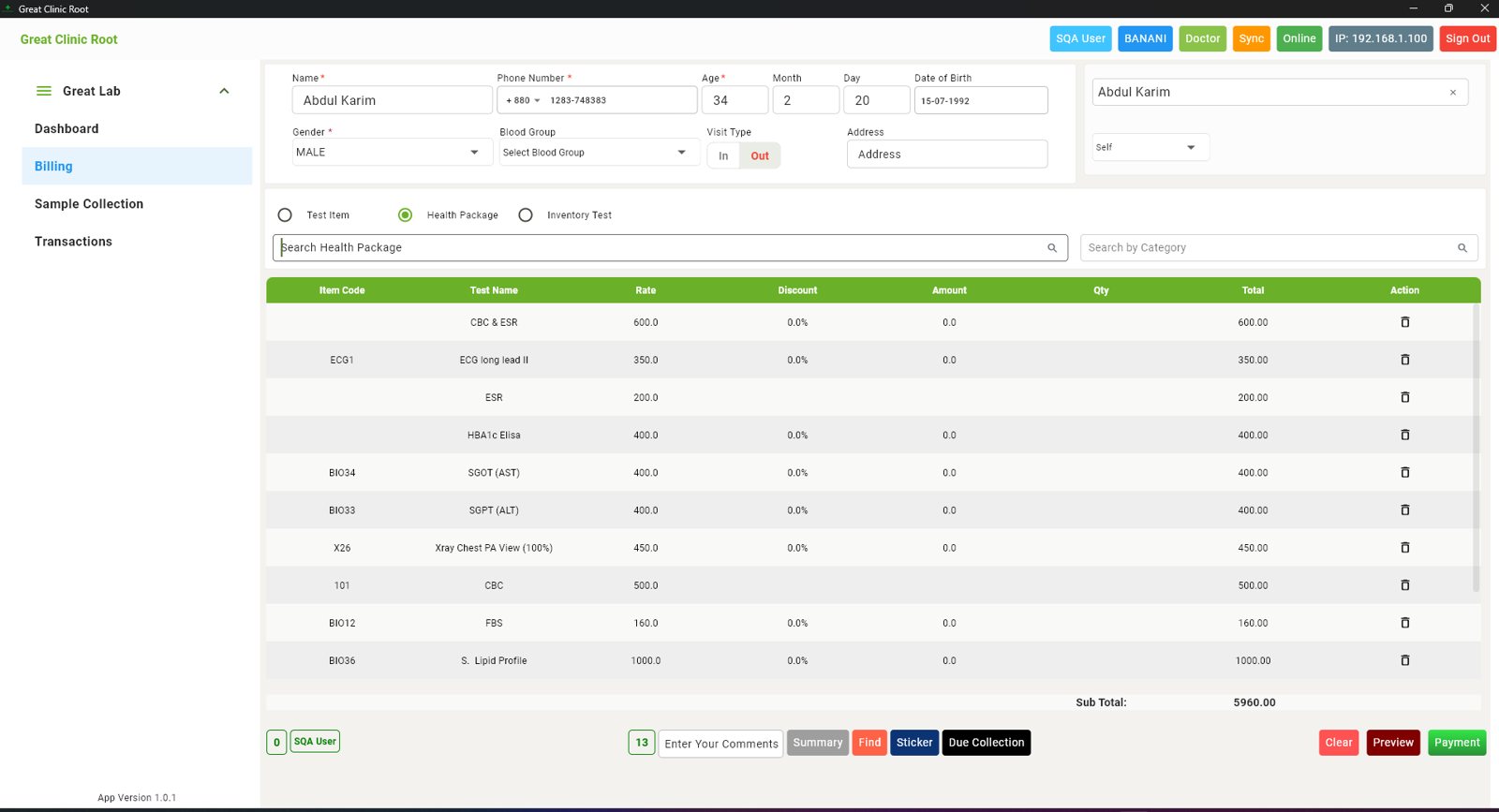Image resolution: width=1499 pixels, height=812 pixels.
Task: Delete the CBC & ESR row
Action: coord(1404,322)
